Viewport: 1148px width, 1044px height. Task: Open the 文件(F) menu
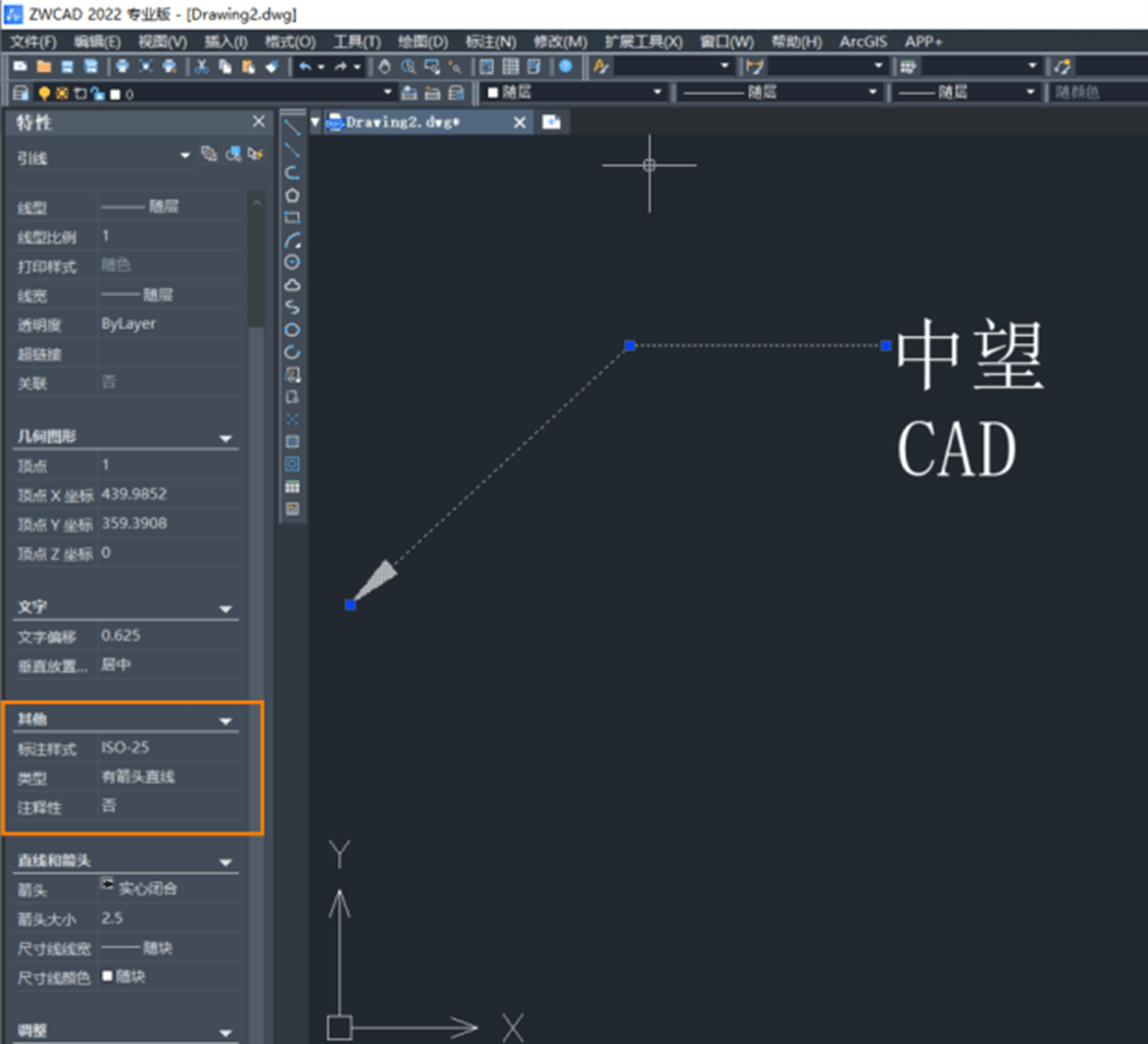[x=33, y=41]
